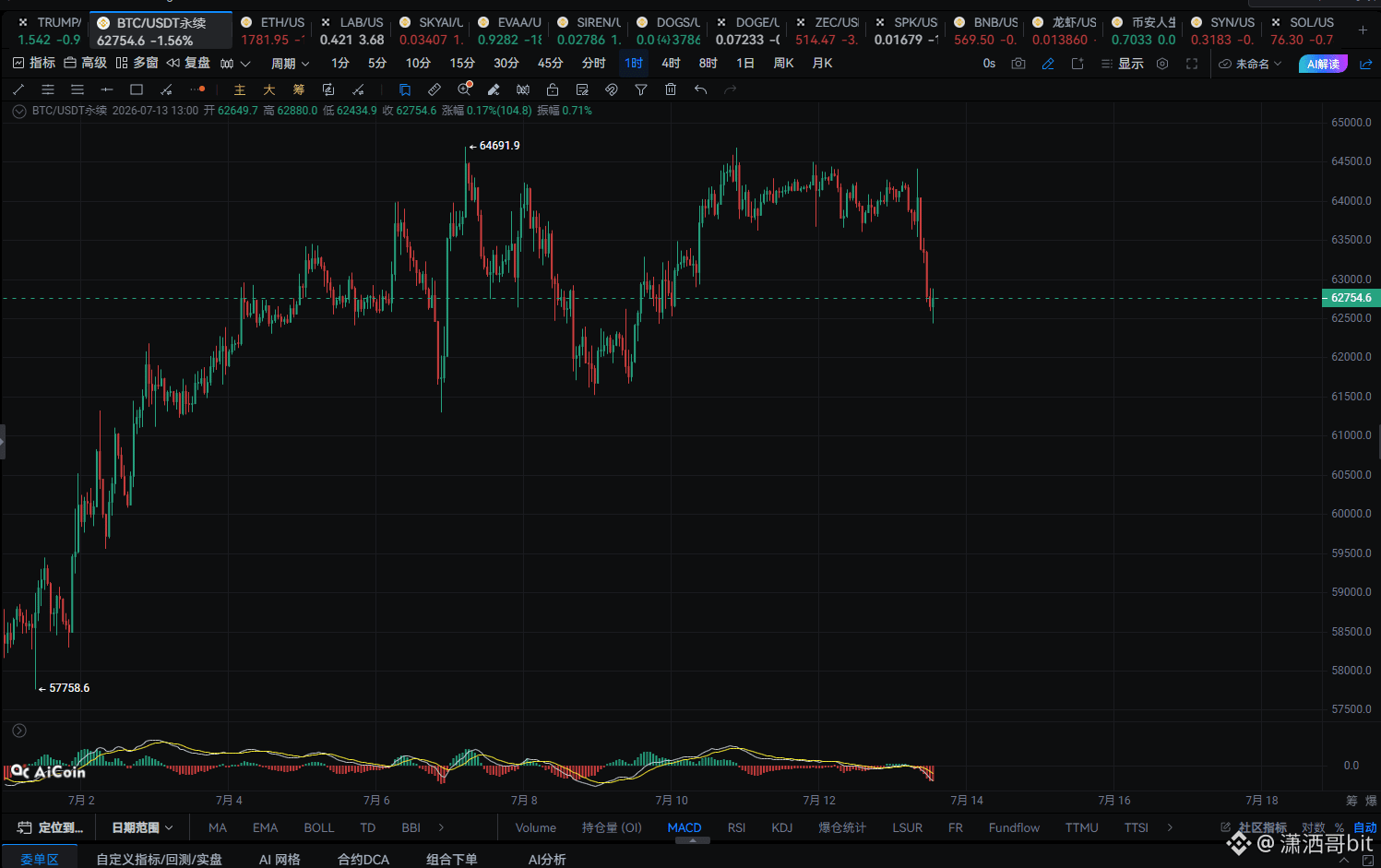This screenshot has height=868, width=1381.
Task: Select the 15分 timeframe
Action: click(462, 64)
